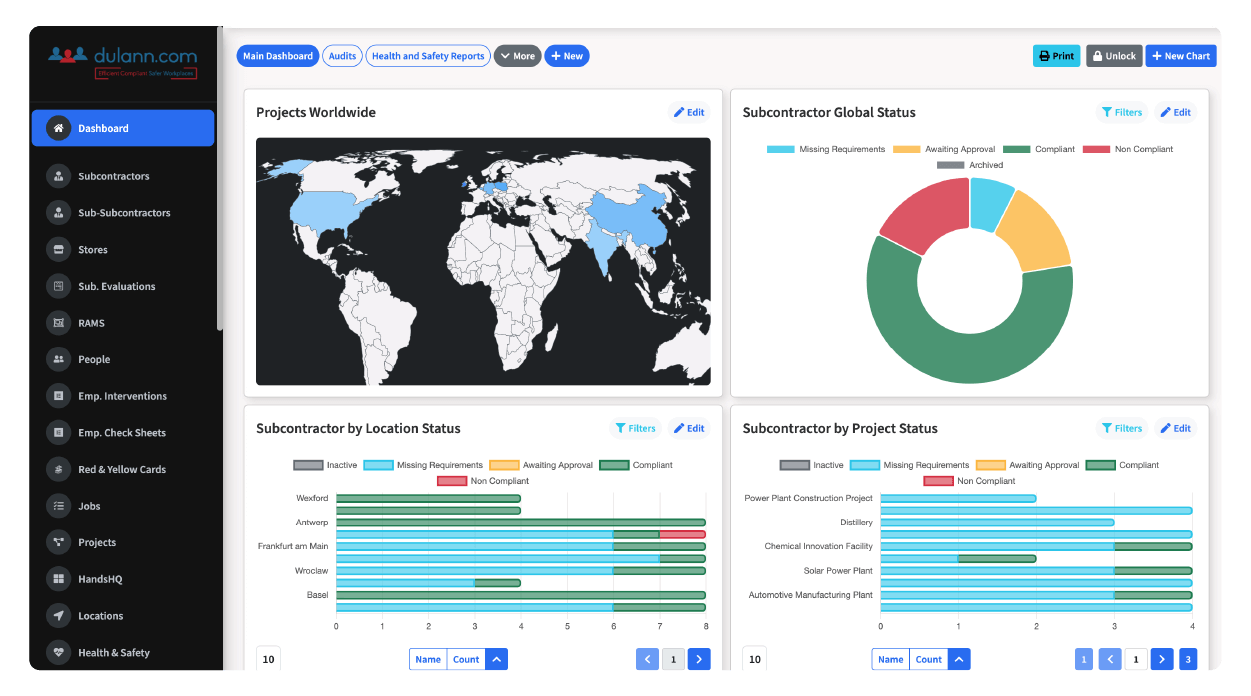Toggle Inactive in Location Status legend
This screenshot has height=696, width=1251.
click(325, 465)
